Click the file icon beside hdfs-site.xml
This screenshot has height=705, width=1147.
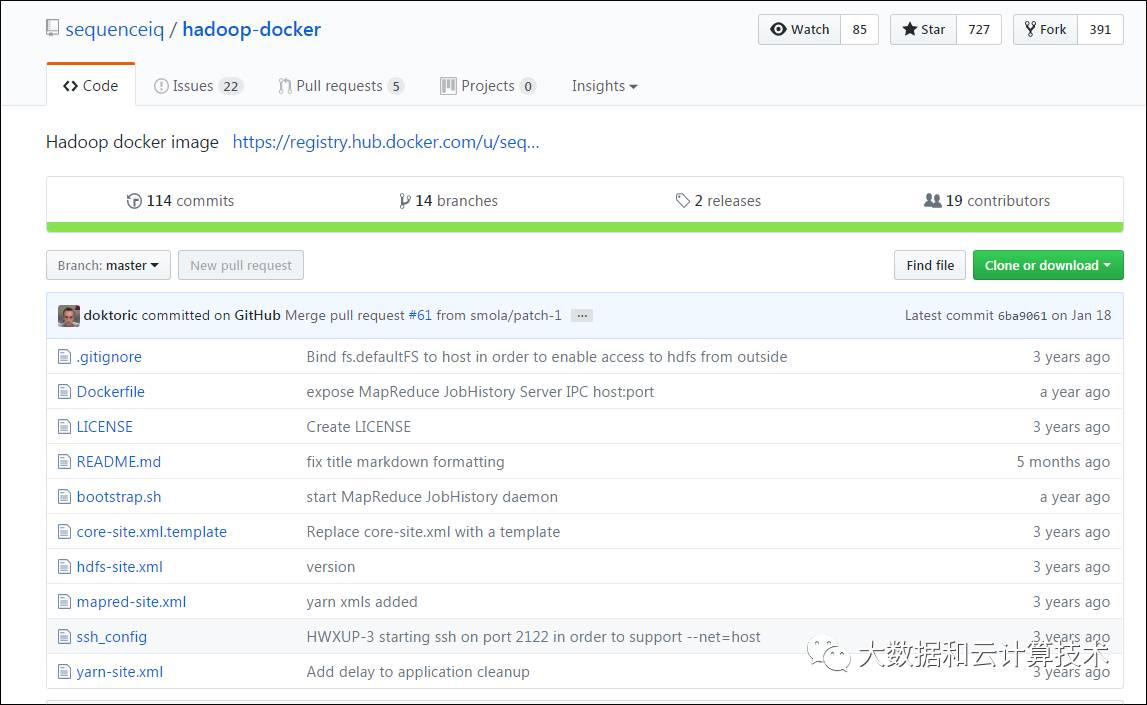coord(64,568)
